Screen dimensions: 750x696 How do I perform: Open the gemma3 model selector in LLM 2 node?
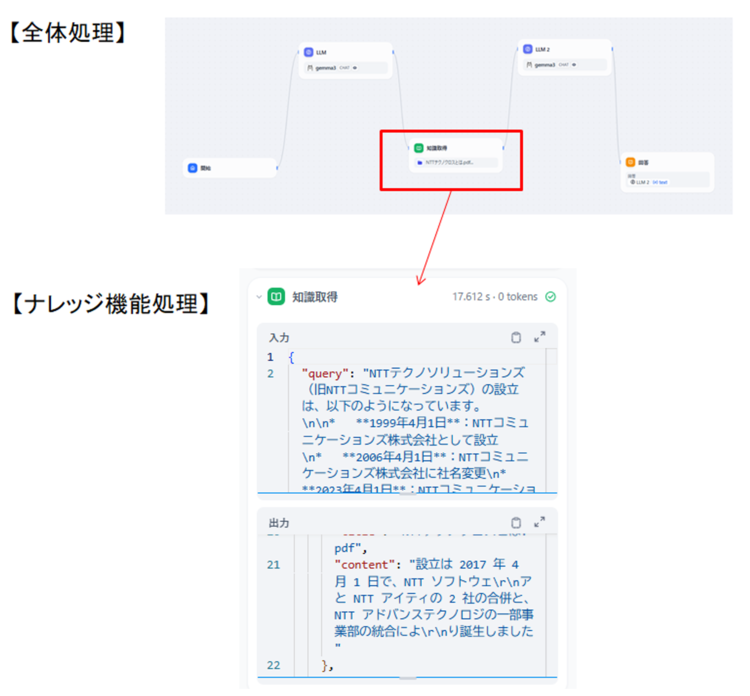click(x=565, y=65)
